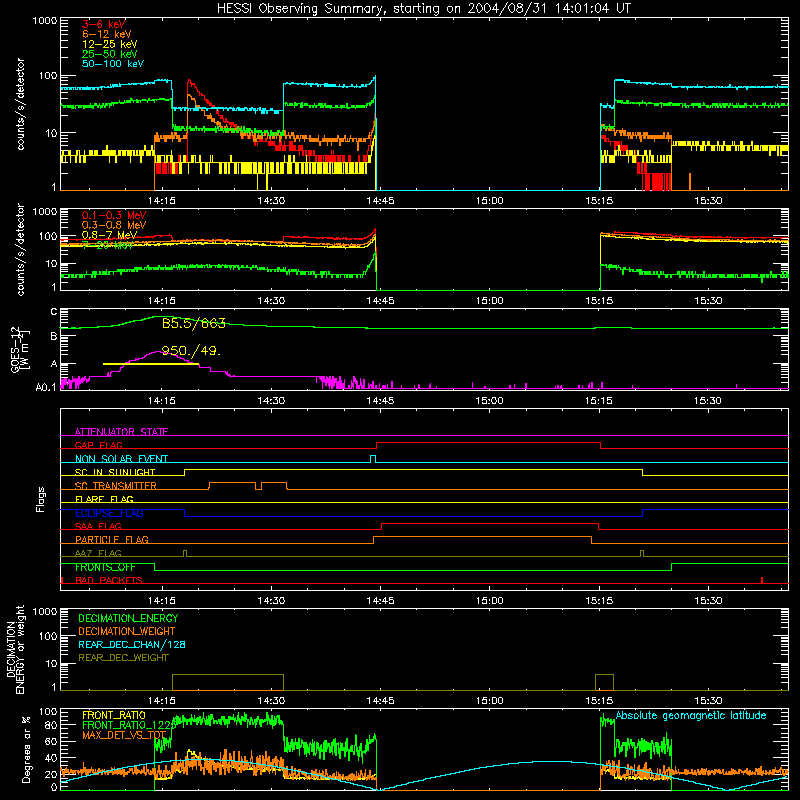Click '15:30' time tick under decimation panel
Screen dimensions: 800x800
click(708, 701)
